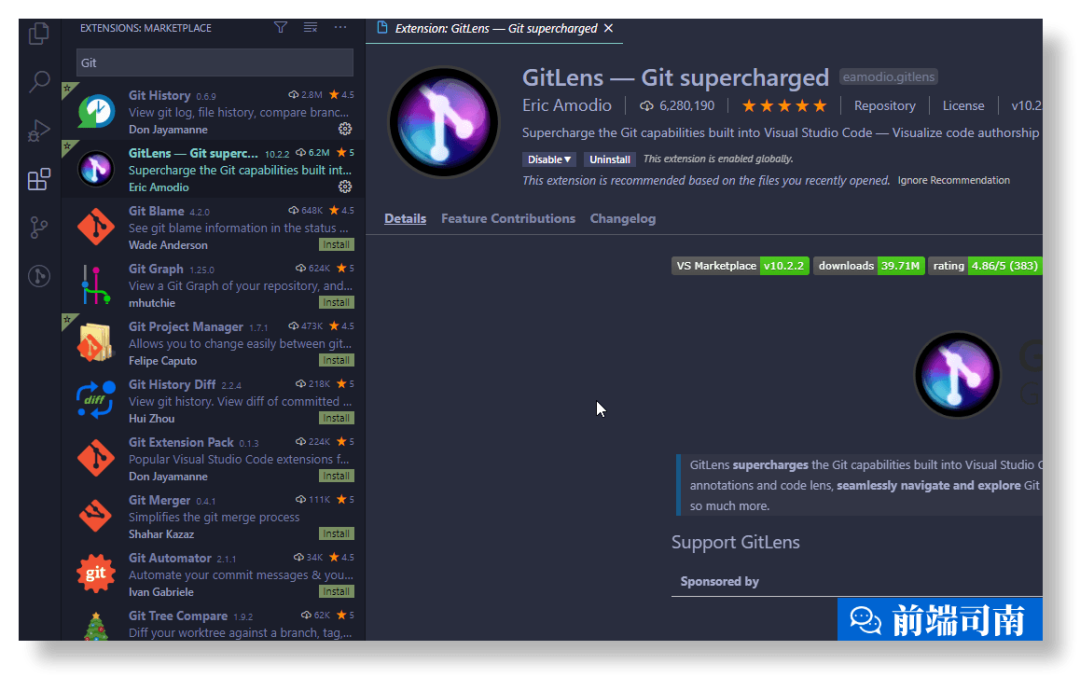
Task: Click the VS Marketplace v10.2.2 badge
Action: tap(740, 266)
